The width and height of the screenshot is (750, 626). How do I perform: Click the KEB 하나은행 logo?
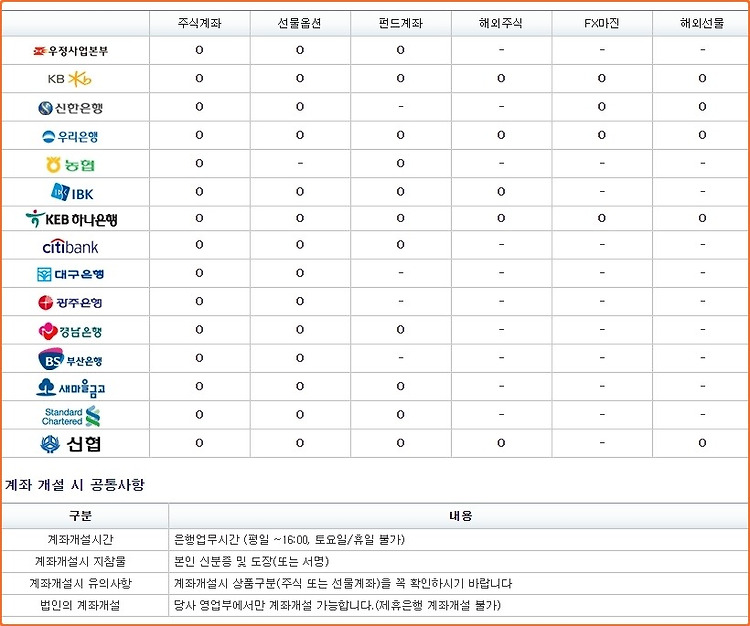pyautogui.click(x=71, y=219)
